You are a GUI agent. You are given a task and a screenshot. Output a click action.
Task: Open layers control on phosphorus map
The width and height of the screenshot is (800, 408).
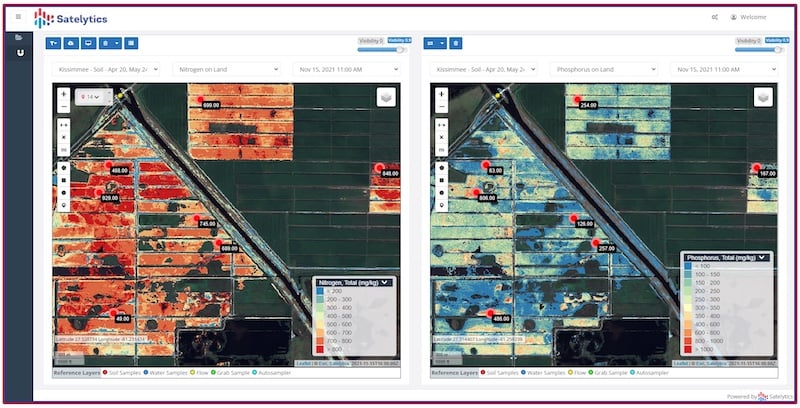tap(763, 96)
